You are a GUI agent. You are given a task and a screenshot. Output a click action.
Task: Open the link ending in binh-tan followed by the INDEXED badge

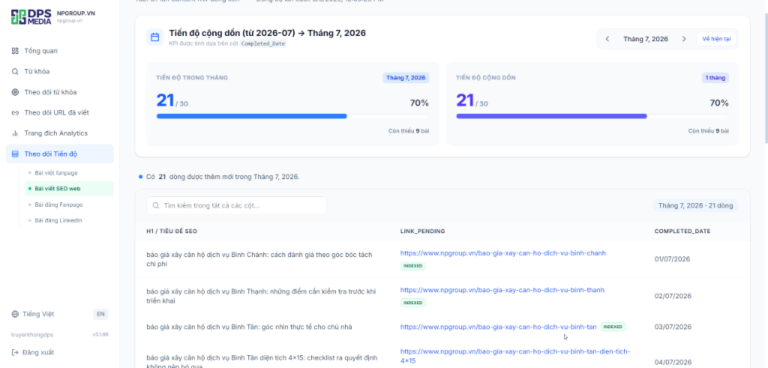tap(498, 327)
